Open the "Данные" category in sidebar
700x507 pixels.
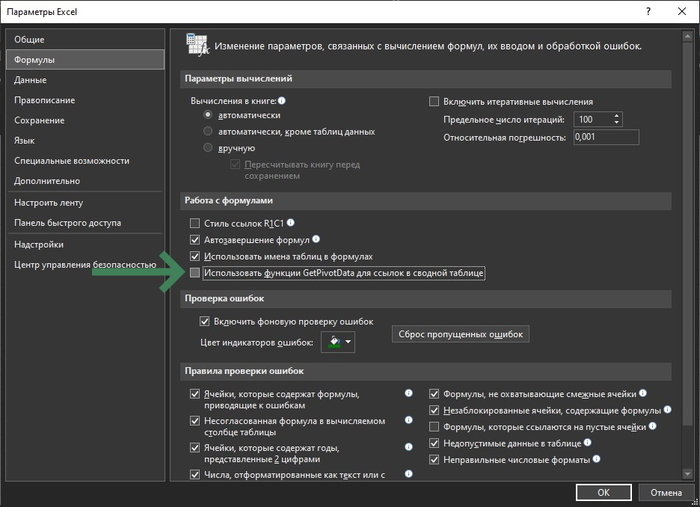tap(30, 80)
